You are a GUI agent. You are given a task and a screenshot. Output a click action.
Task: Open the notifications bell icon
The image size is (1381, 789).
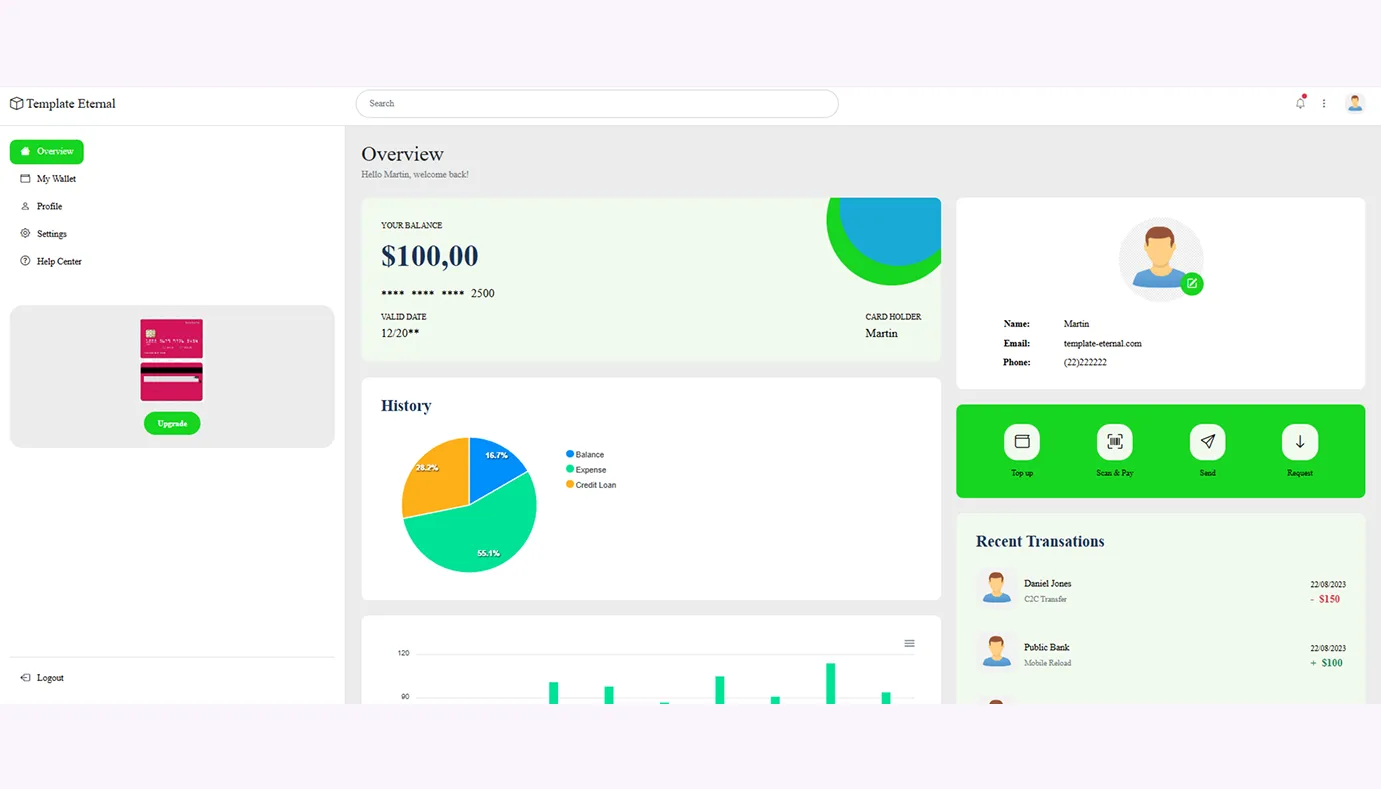click(1300, 103)
